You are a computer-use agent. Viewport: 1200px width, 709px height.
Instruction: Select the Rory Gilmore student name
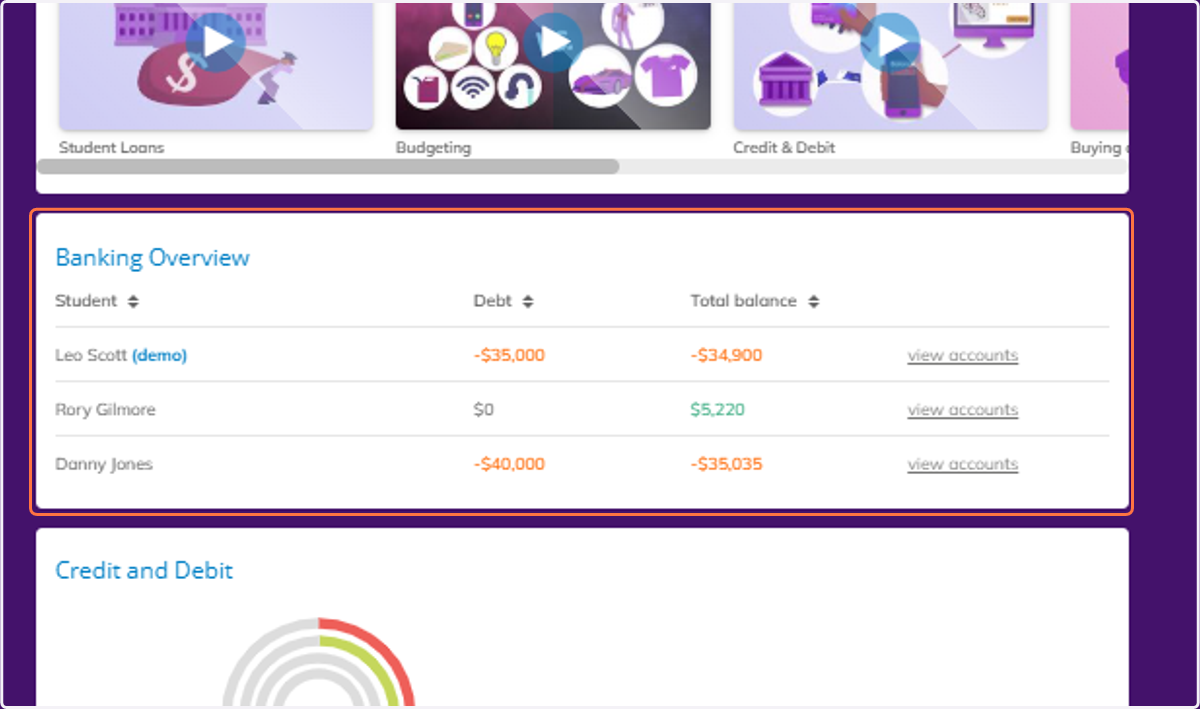pos(105,410)
